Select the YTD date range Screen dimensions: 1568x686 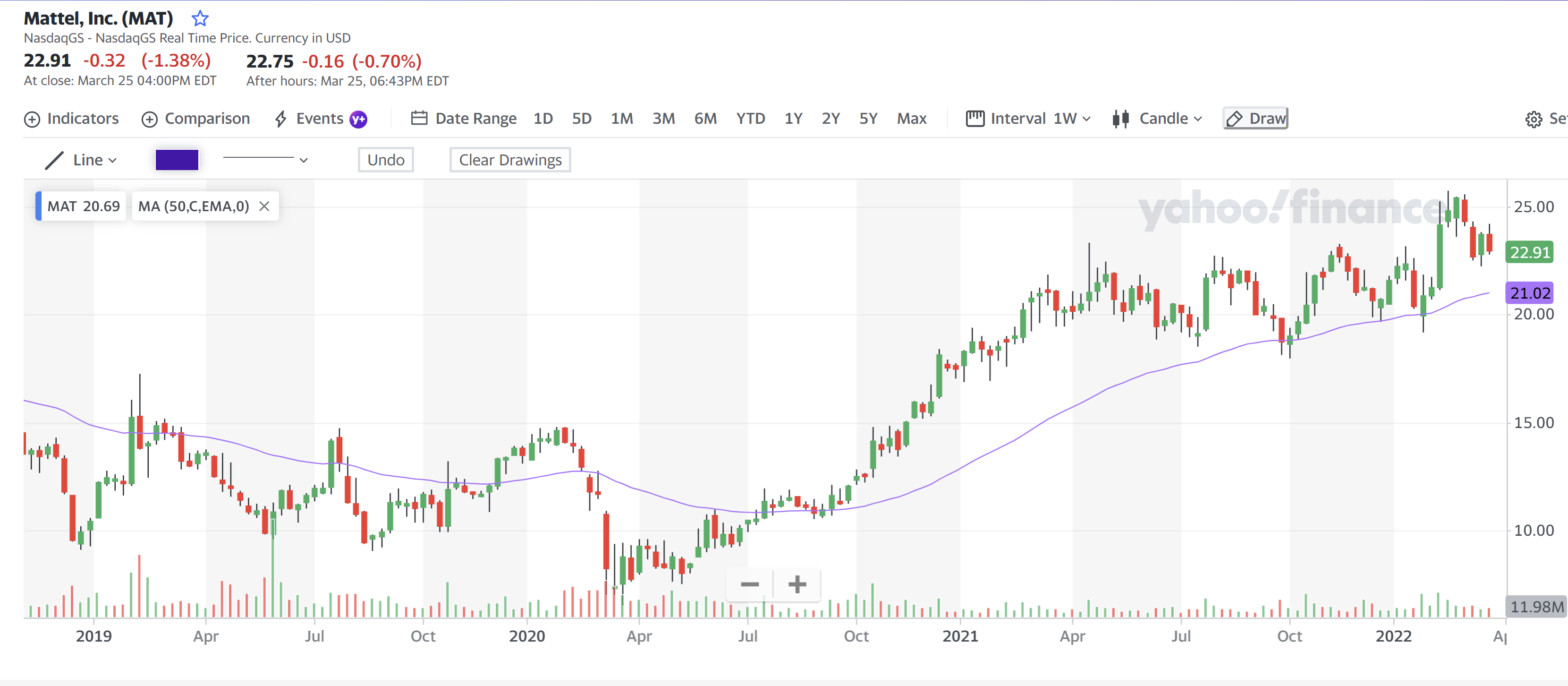pyautogui.click(x=750, y=119)
